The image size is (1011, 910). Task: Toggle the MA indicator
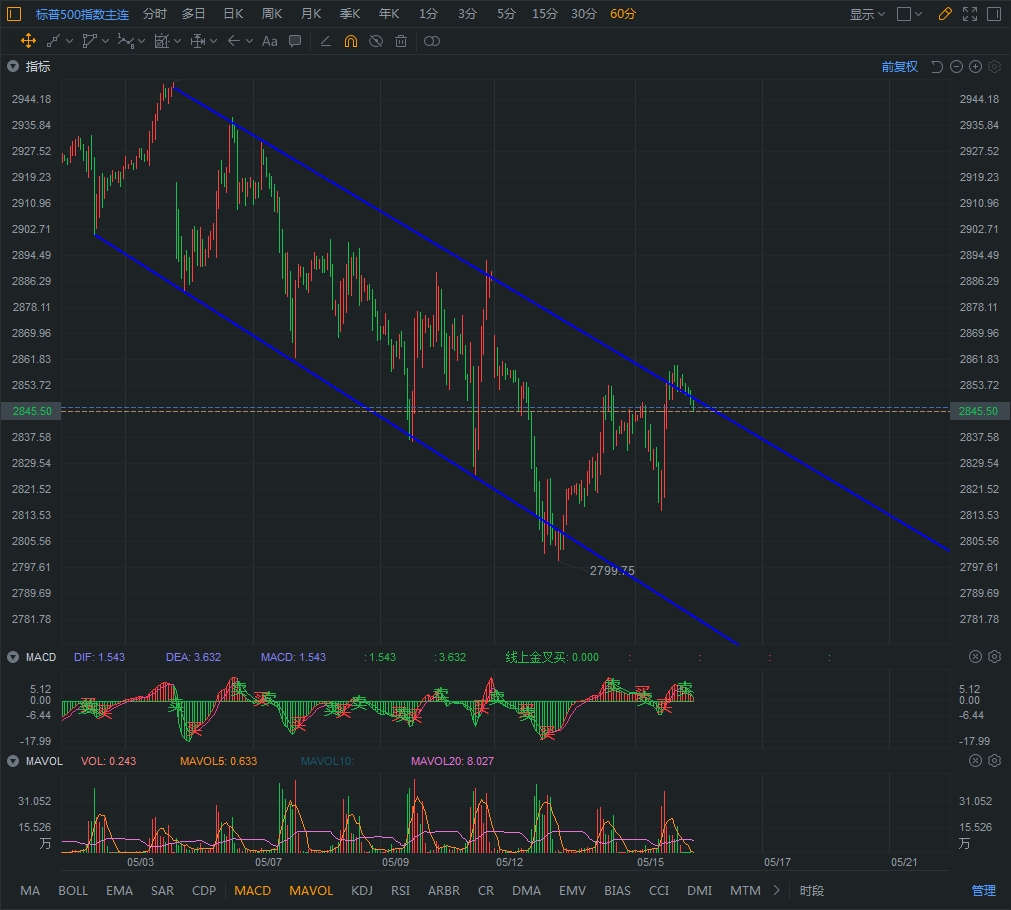pyautogui.click(x=30, y=891)
